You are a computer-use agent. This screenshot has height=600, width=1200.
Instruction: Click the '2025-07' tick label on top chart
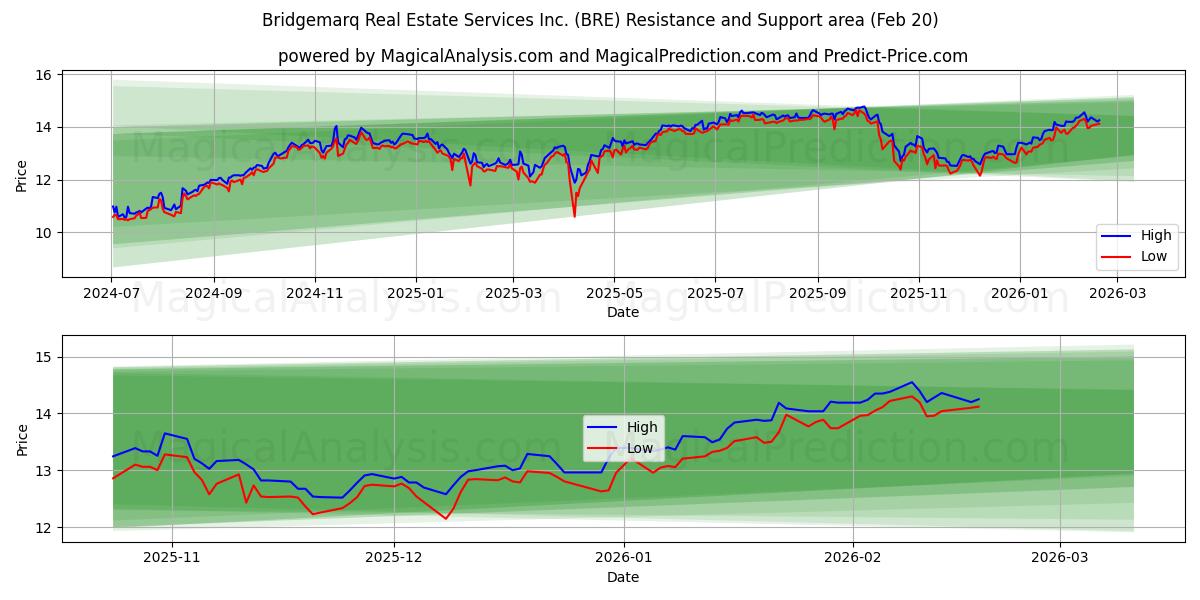coord(715,294)
